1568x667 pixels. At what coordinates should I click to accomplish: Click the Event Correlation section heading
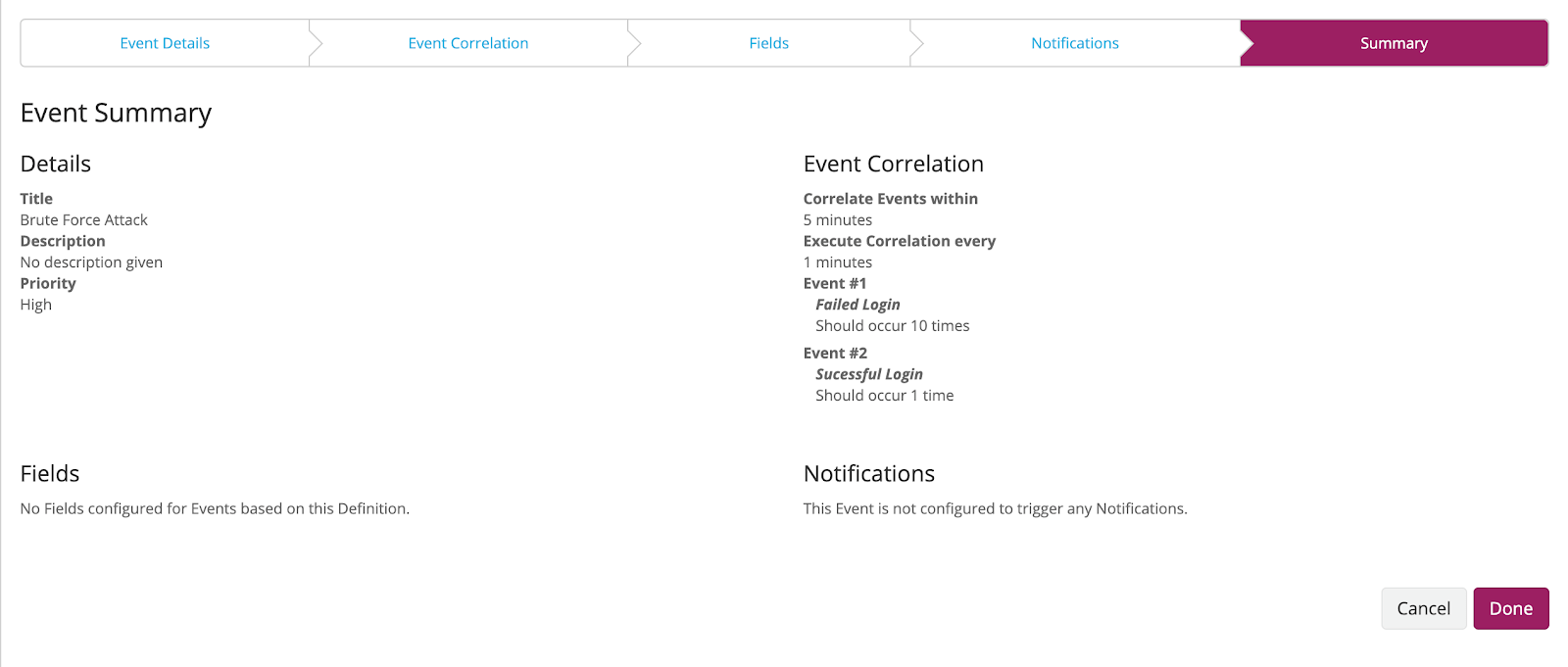[893, 164]
